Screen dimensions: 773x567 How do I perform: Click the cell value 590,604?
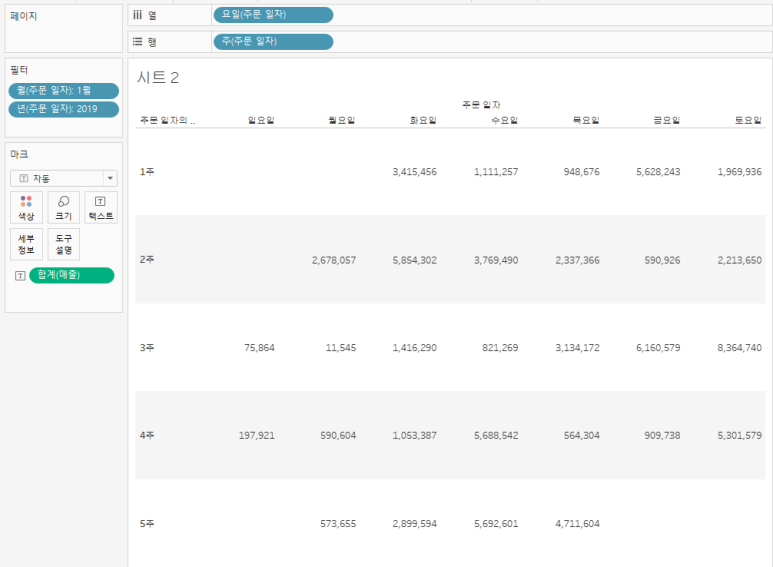tap(338, 436)
